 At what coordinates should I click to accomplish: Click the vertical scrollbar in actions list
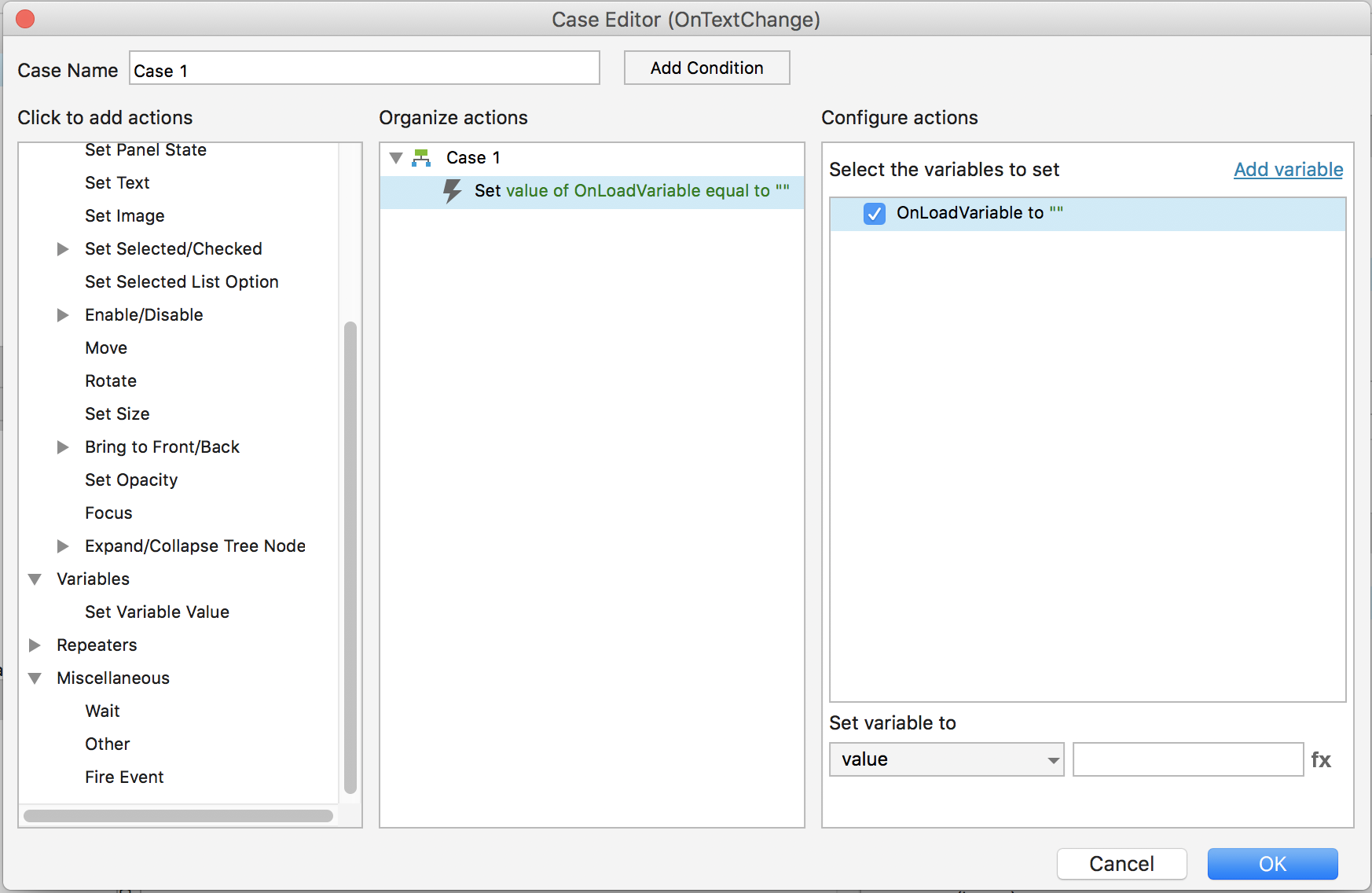[x=350, y=557]
